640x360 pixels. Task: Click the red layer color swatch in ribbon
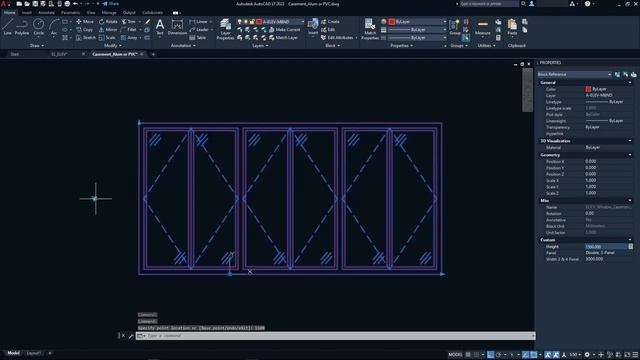(259, 22)
